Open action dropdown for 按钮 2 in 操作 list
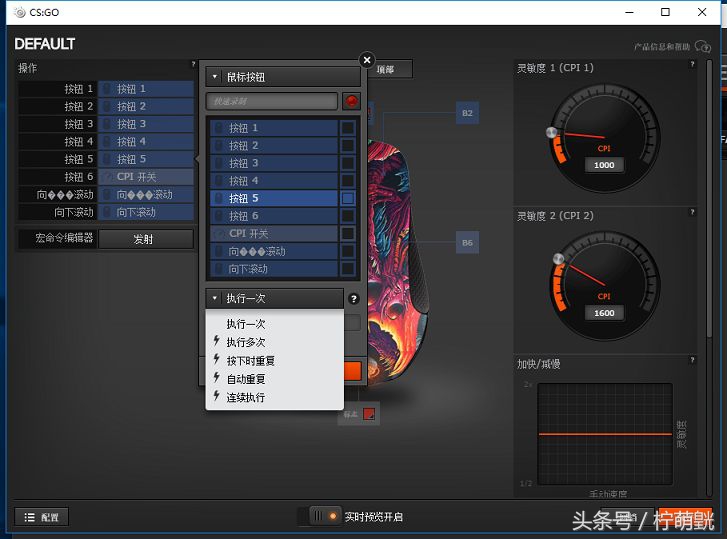Viewport: 727px width, 539px height. [x=146, y=106]
